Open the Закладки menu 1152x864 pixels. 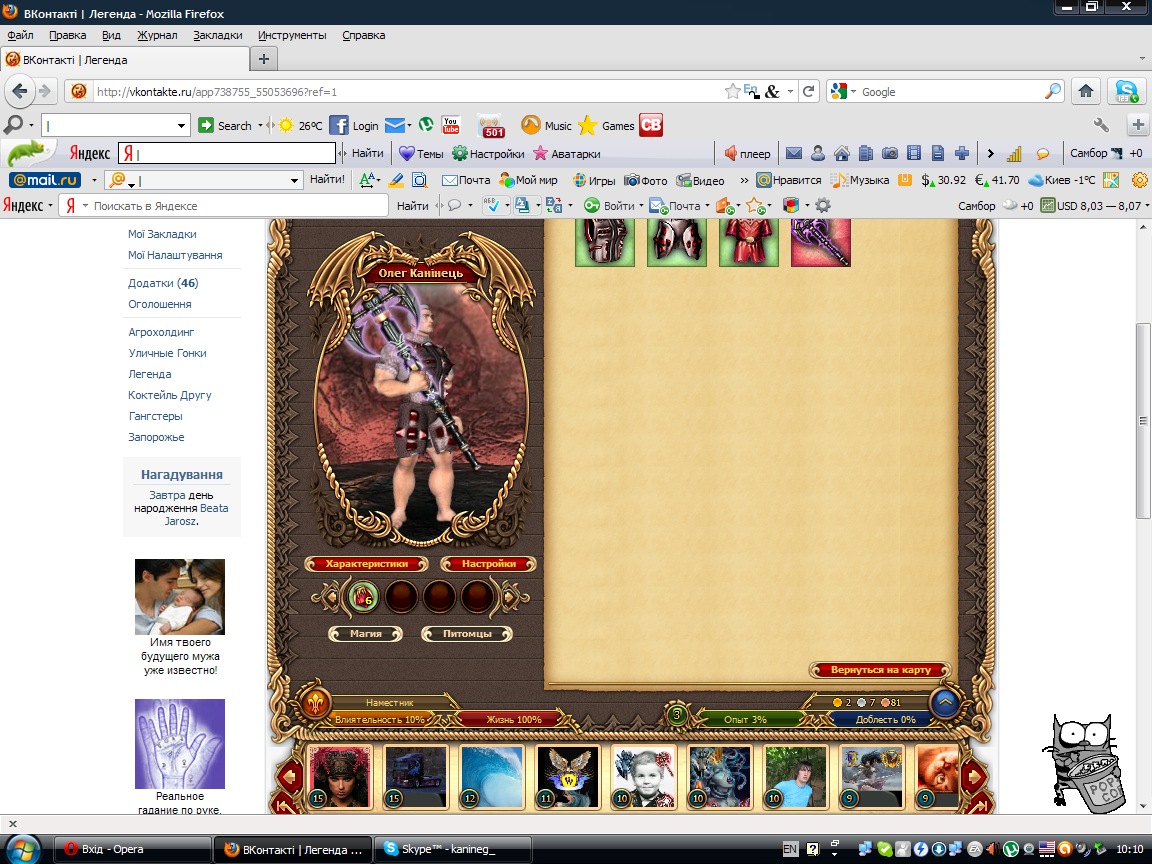click(217, 35)
